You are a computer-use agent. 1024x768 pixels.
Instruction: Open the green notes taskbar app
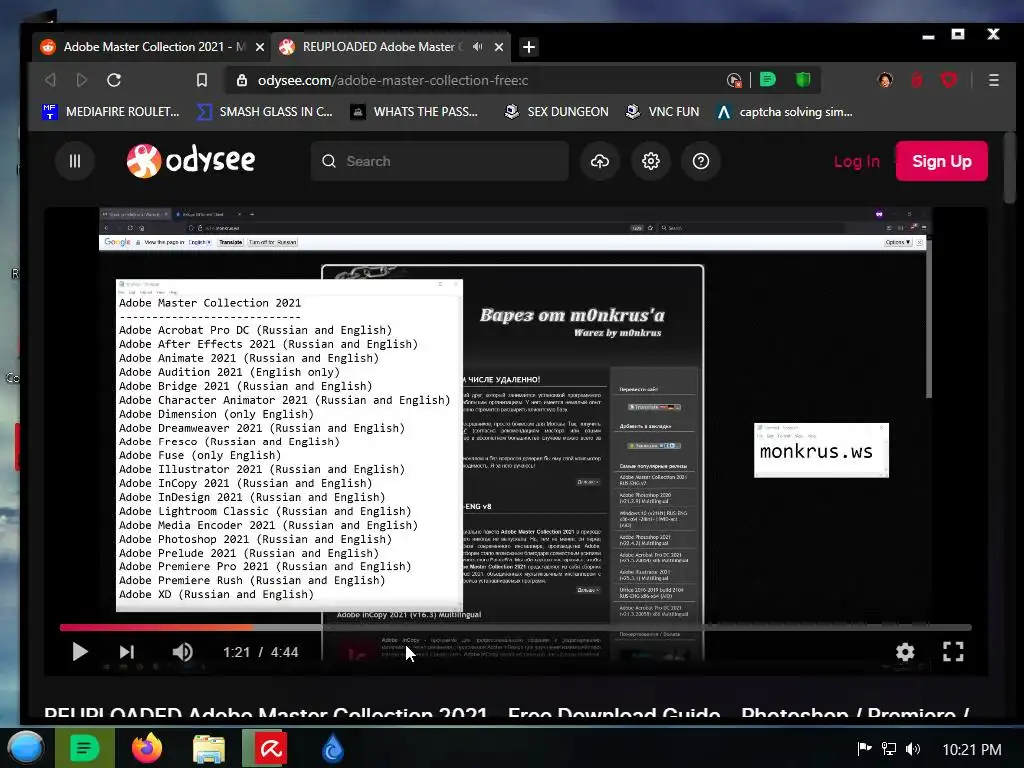[84, 748]
